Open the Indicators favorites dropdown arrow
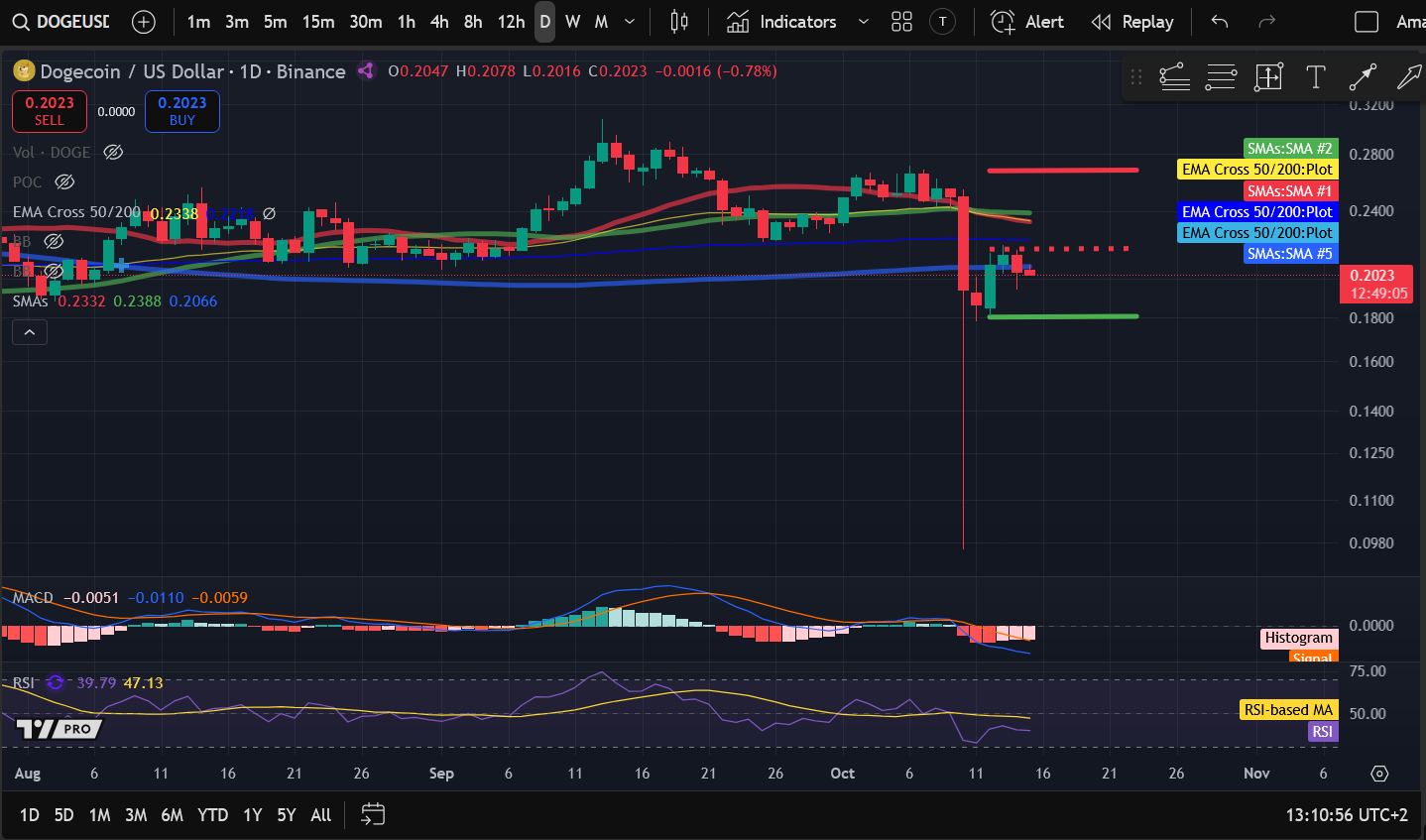This screenshot has height=840, width=1426. coord(863,22)
